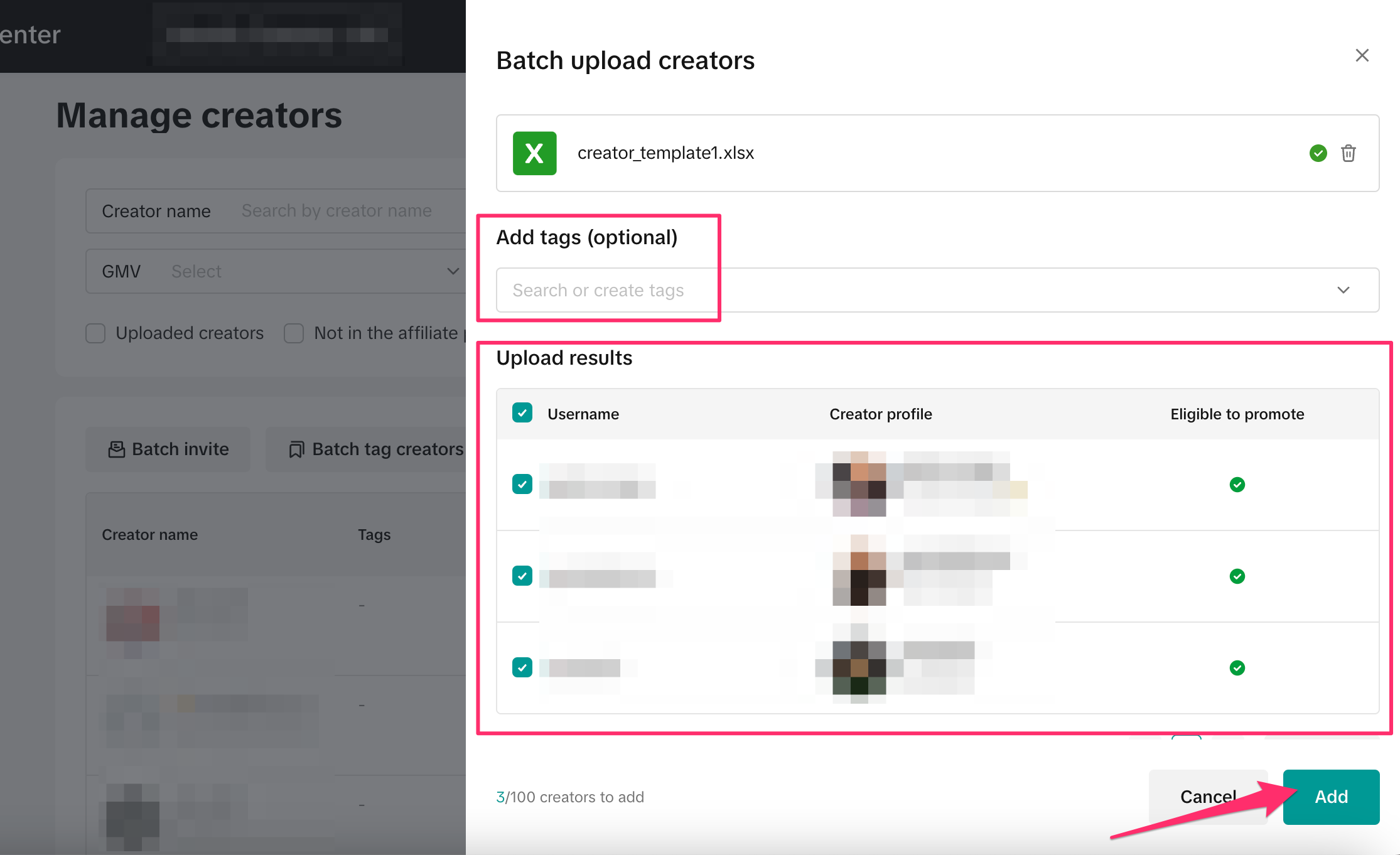The width and height of the screenshot is (1400, 855).
Task: Click second row eligible-to-promote check icon
Action: pyautogui.click(x=1237, y=576)
